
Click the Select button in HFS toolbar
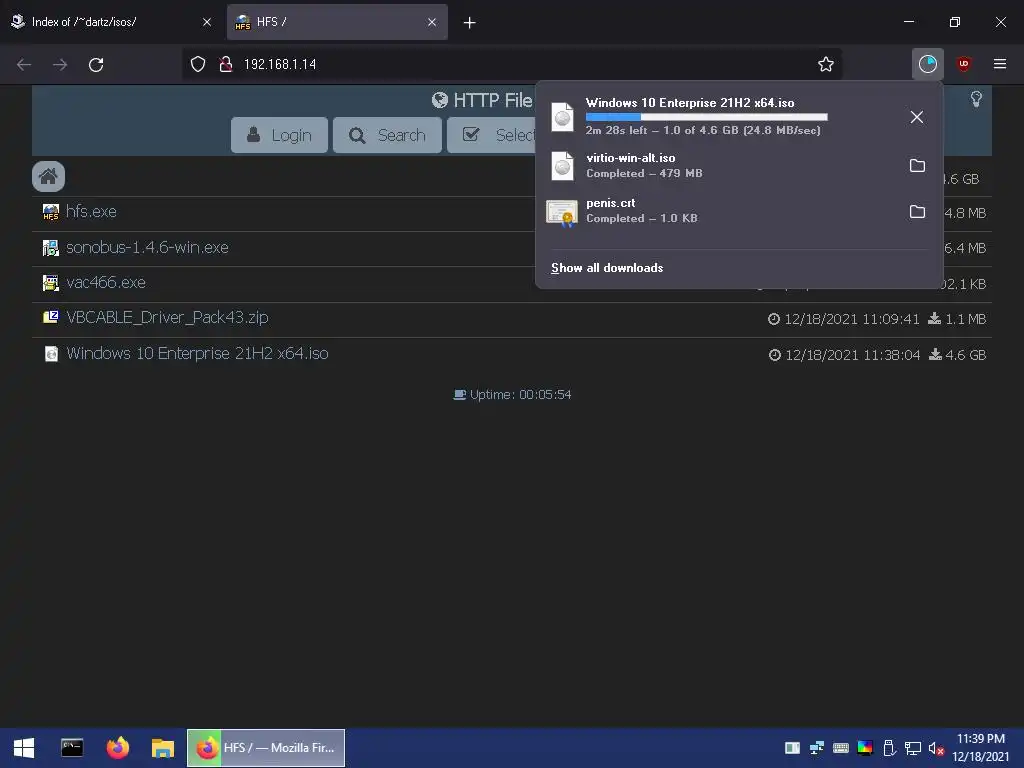(492, 135)
